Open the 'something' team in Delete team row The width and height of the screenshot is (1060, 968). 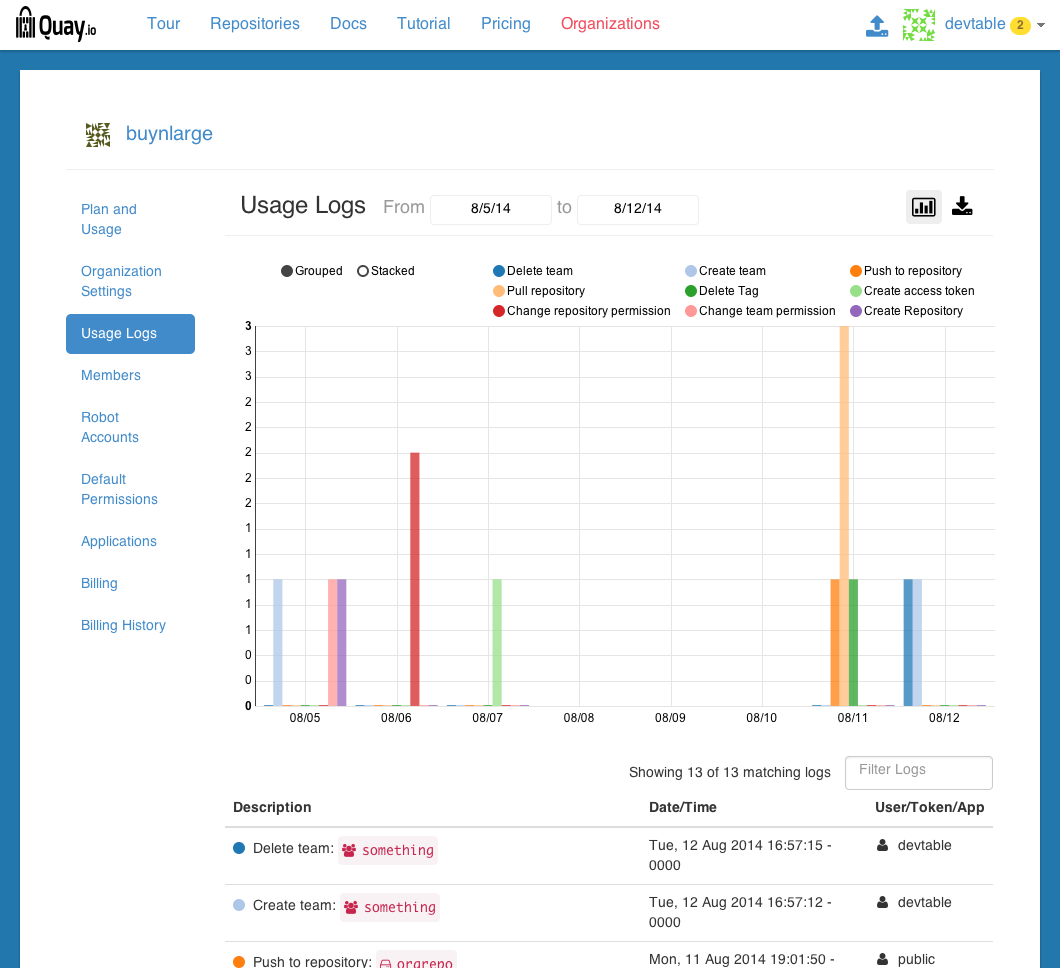click(388, 850)
